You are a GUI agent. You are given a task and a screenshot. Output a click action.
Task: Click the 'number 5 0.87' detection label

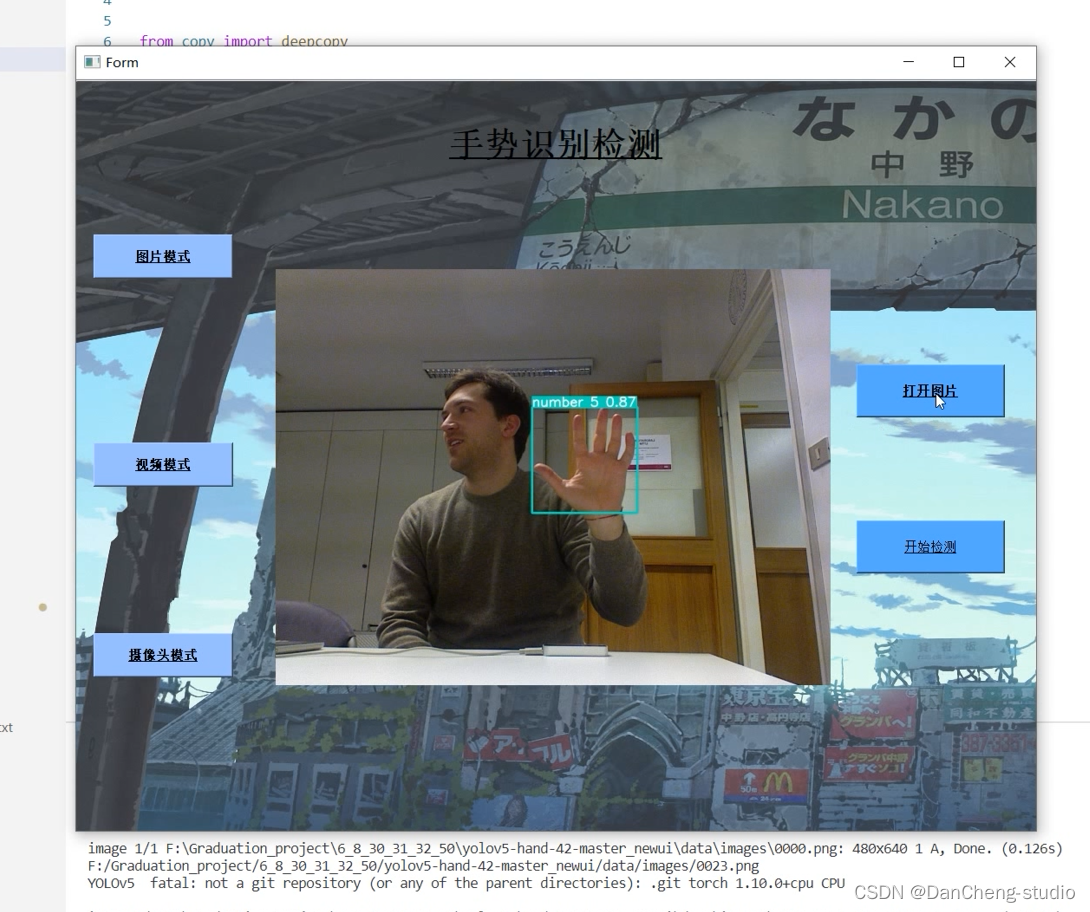coord(584,402)
